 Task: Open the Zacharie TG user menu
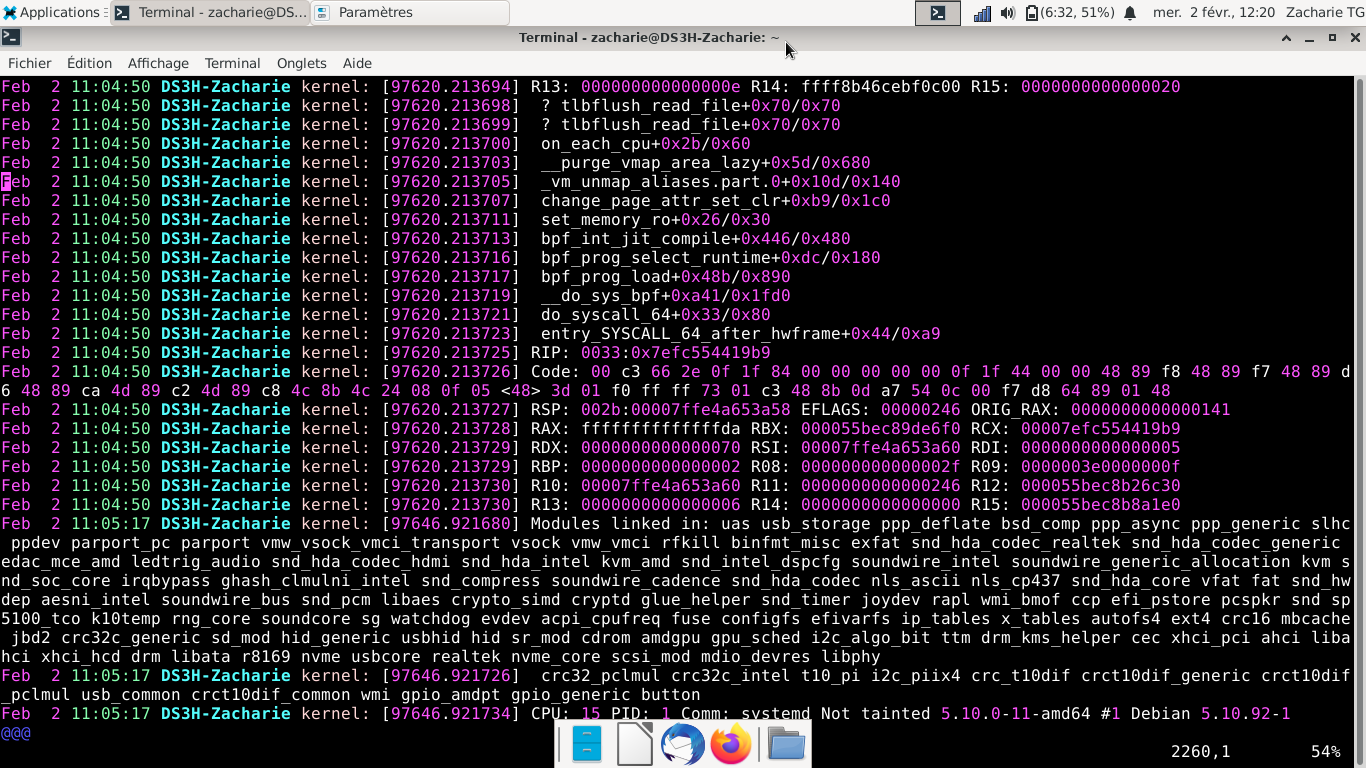tap(1324, 13)
